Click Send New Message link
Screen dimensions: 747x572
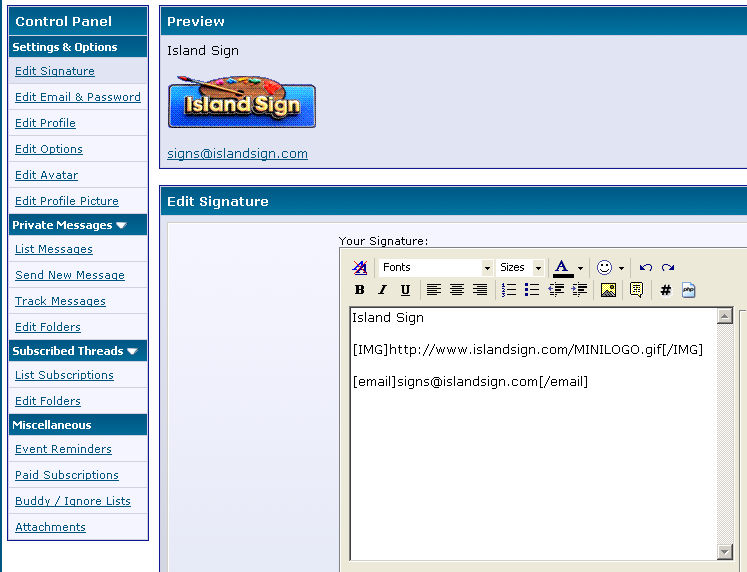(x=70, y=275)
